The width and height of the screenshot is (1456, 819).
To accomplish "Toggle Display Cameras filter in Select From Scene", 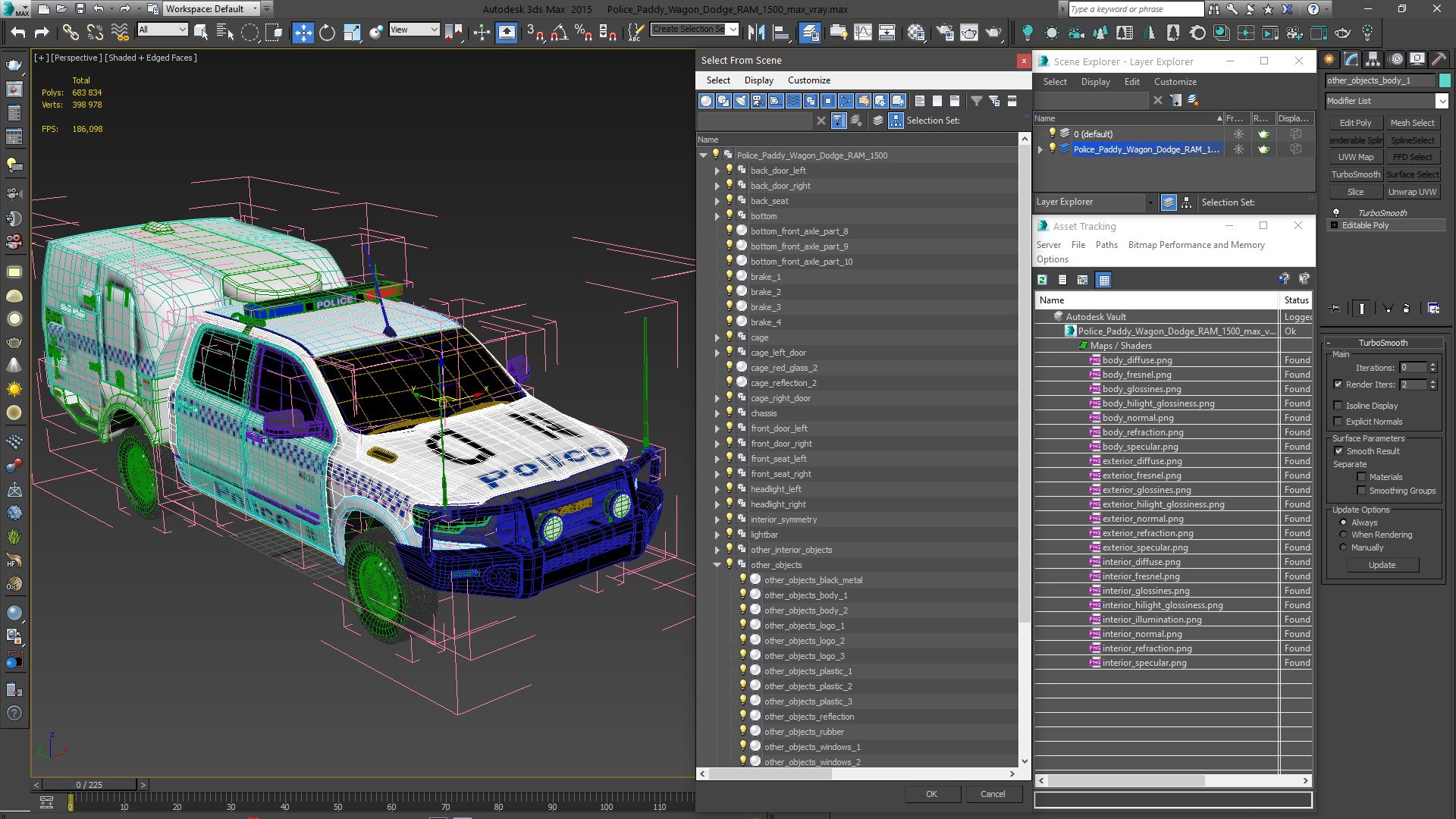I will (758, 101).
